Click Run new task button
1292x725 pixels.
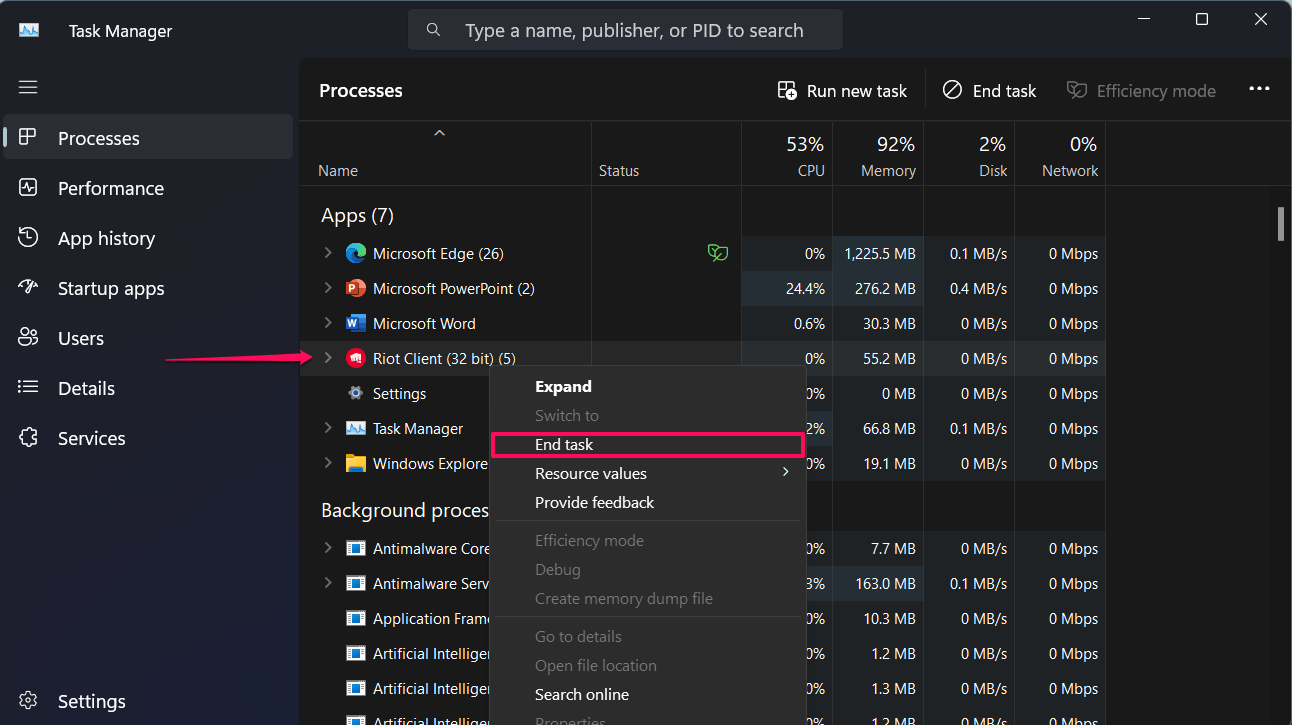point(842,90)
